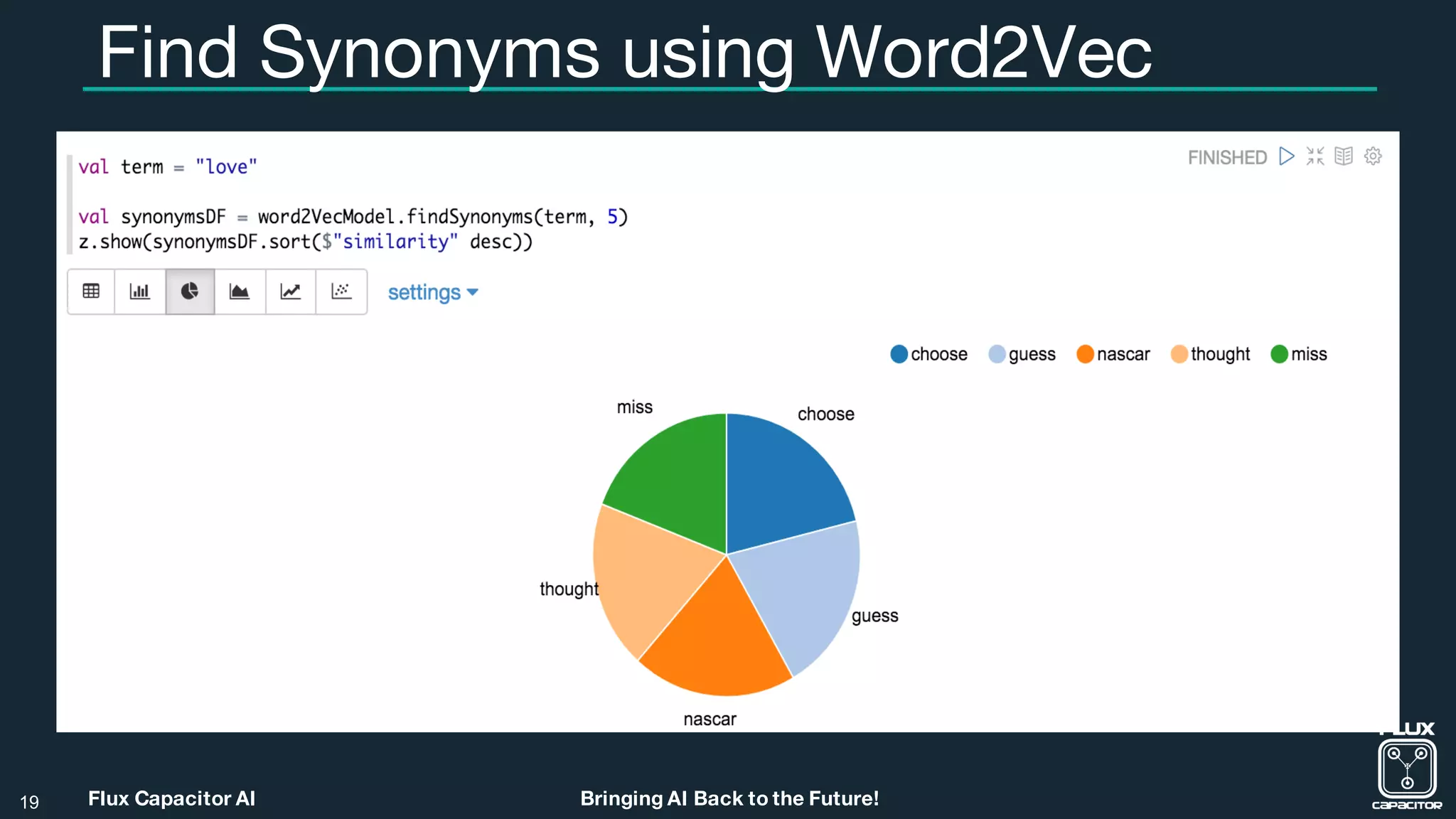This screenshot has height=819, width=1456.
Task: Click the Flux Capacitor logo icon
Action: point(1407,766)
